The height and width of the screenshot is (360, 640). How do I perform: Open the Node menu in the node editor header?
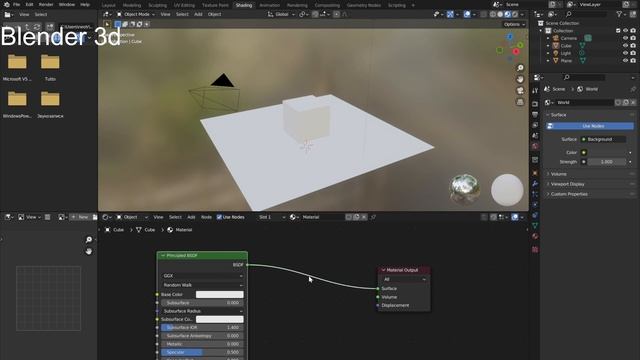[x=206, y=217]
